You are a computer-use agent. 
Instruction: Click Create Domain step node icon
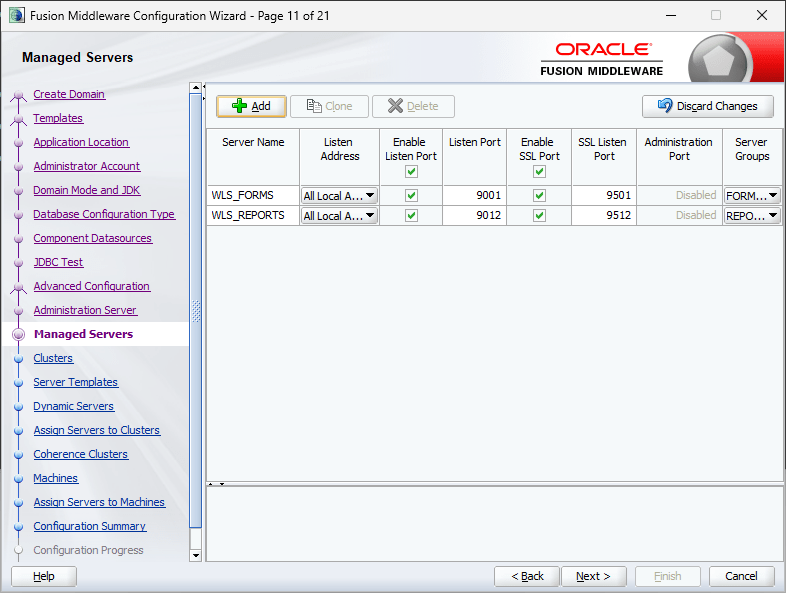(x=19, y=95)
